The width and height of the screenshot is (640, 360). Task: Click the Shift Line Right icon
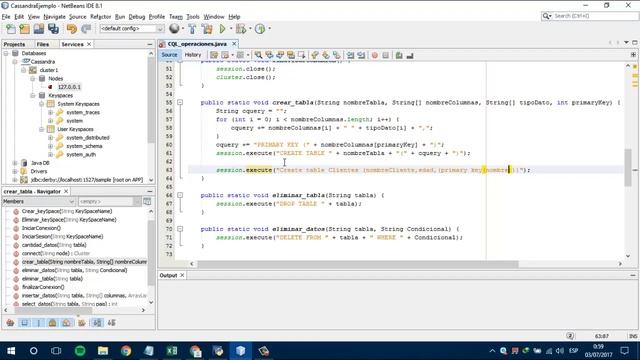[x=362, y=55]
